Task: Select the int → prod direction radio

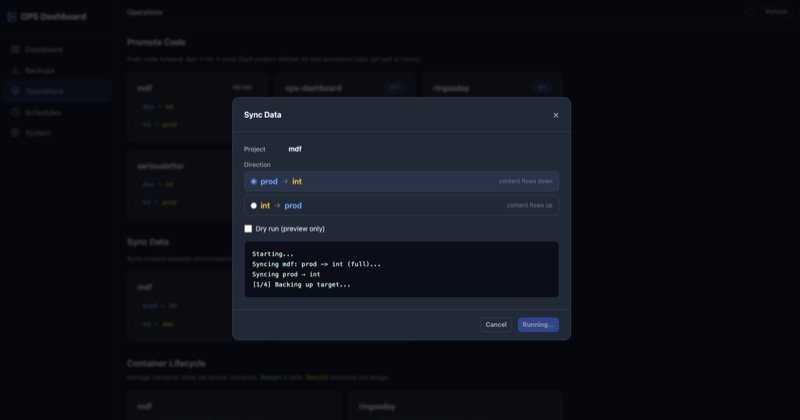Action: pyautogui.click(x=254, y=206)
